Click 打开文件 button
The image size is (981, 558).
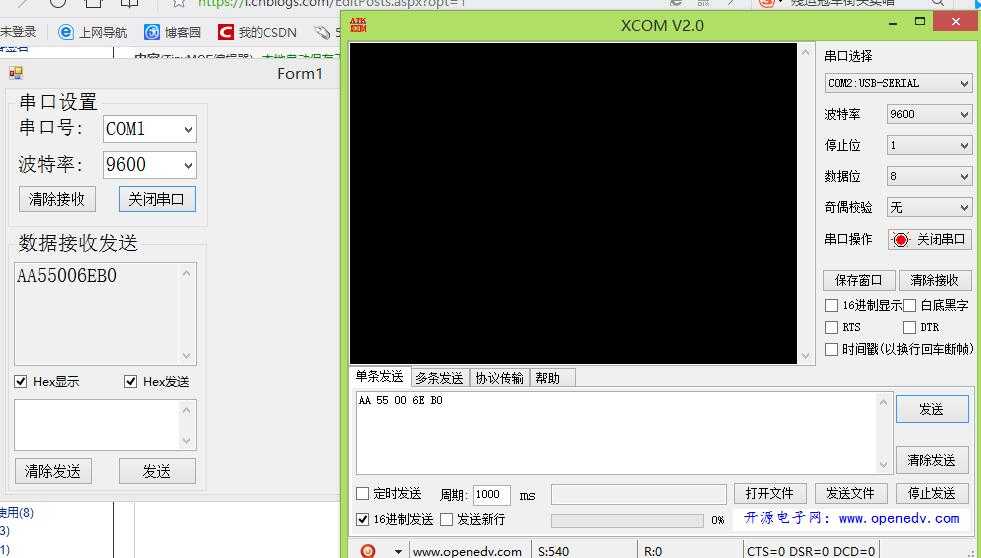coord(770,494)
